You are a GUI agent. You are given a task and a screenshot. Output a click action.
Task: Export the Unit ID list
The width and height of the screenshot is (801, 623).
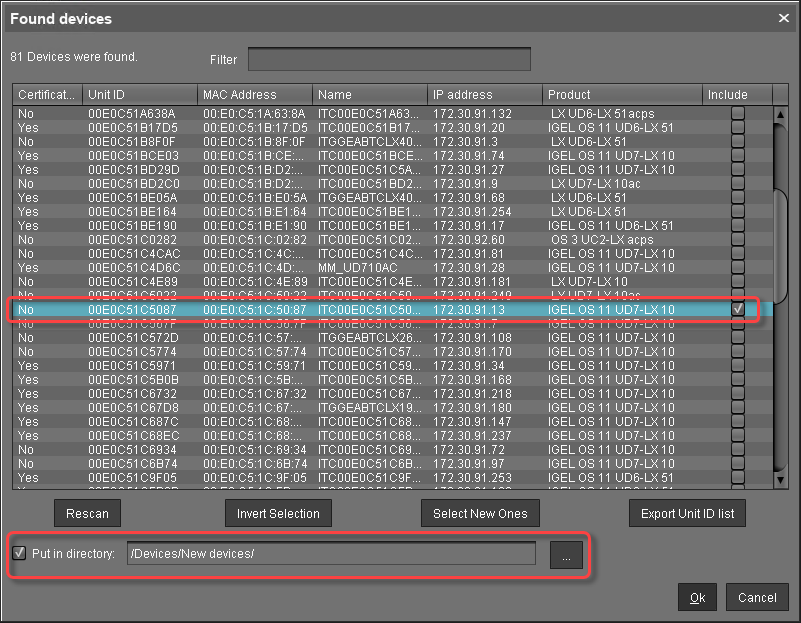click(687, 514)
